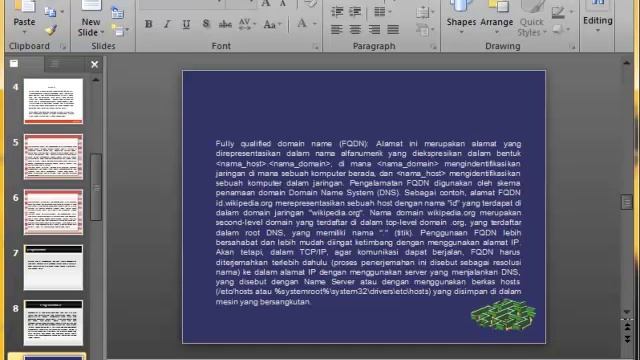The width and height of the screenshot is (640, 360).
Task: Toggle Underline formatting
Action: tap(186, 24)
